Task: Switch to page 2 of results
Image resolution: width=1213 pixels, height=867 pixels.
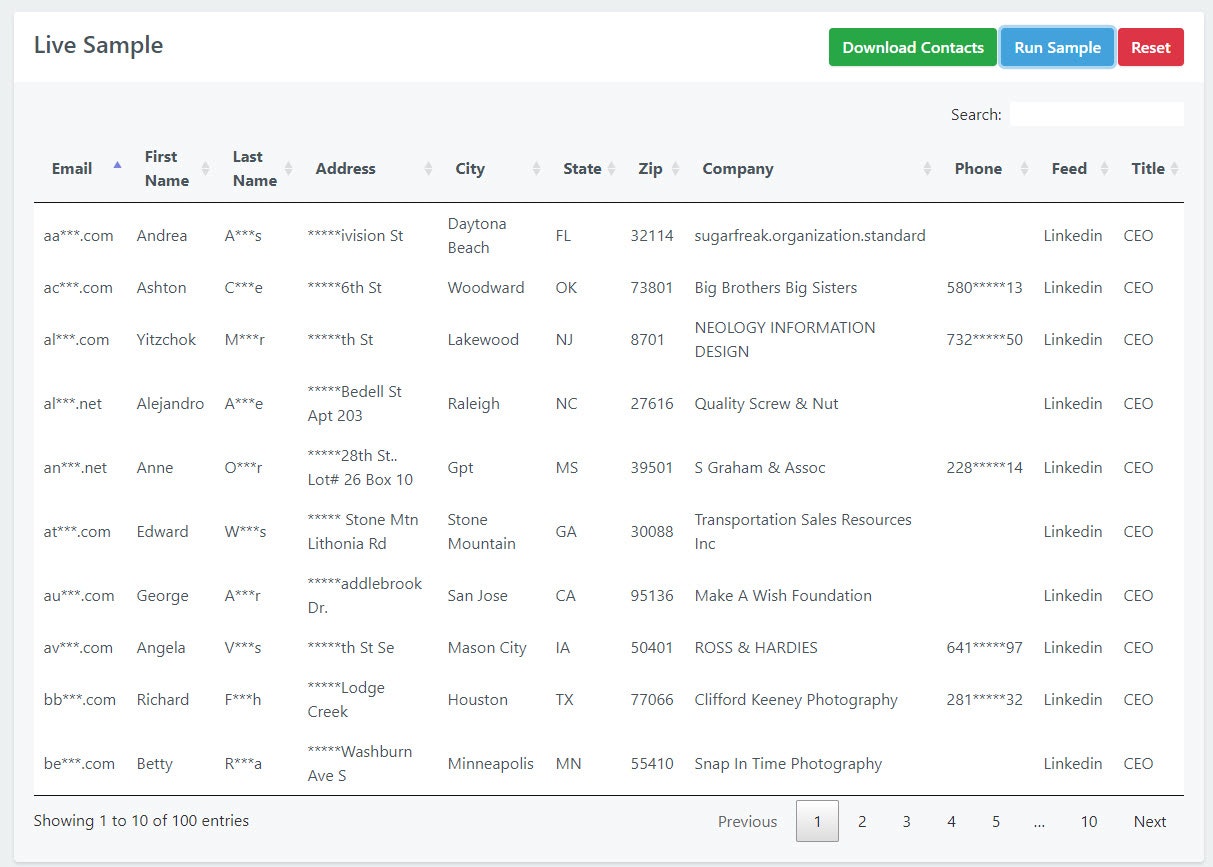Action: [x=862, y=821]
